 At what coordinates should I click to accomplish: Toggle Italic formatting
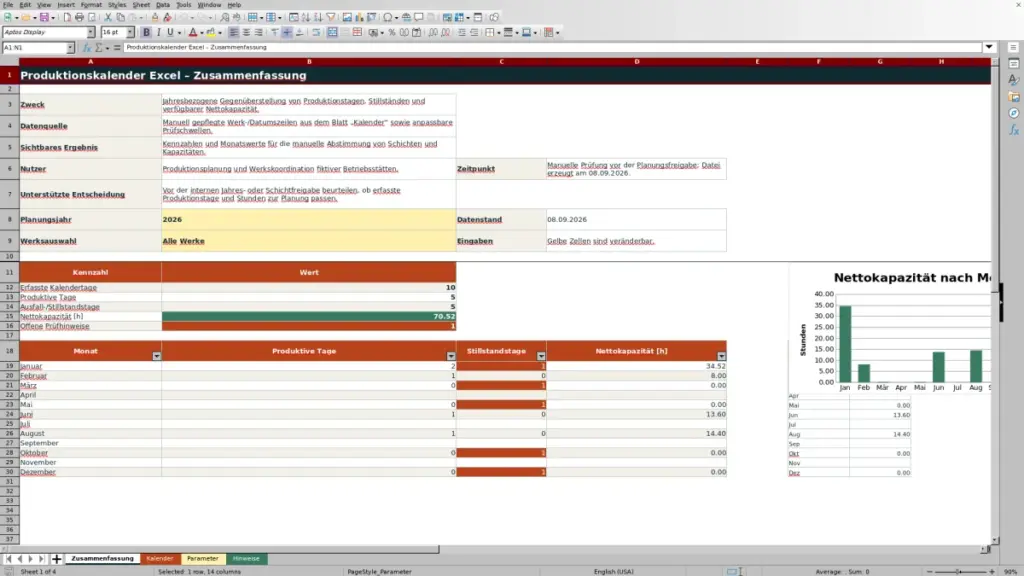(159, 33)
